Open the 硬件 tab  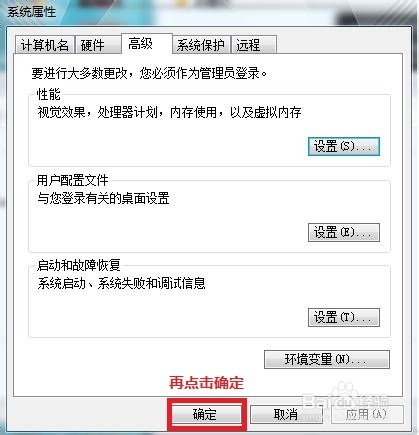98,45
